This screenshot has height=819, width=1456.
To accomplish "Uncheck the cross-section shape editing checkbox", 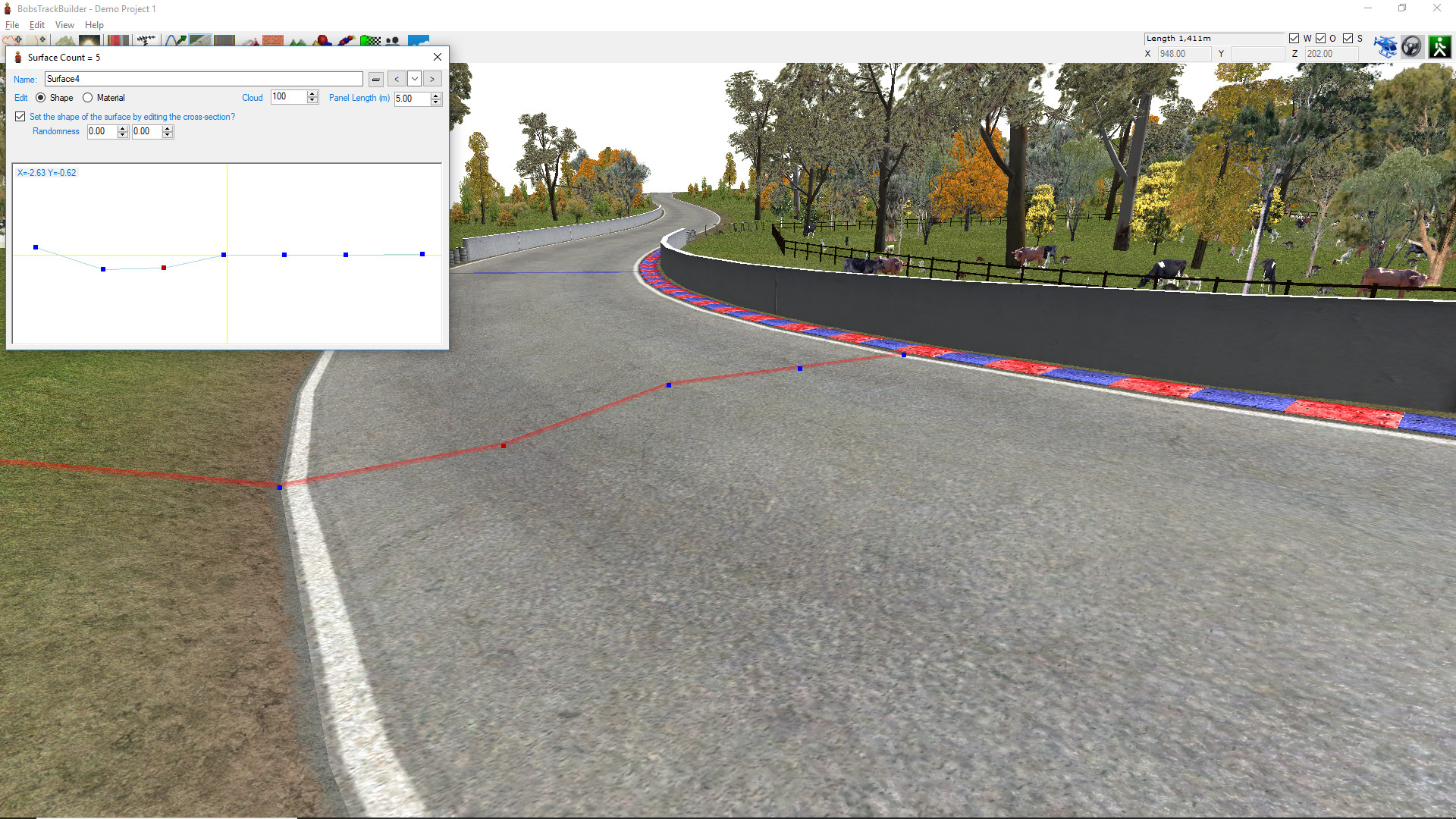I will [20, 116].
